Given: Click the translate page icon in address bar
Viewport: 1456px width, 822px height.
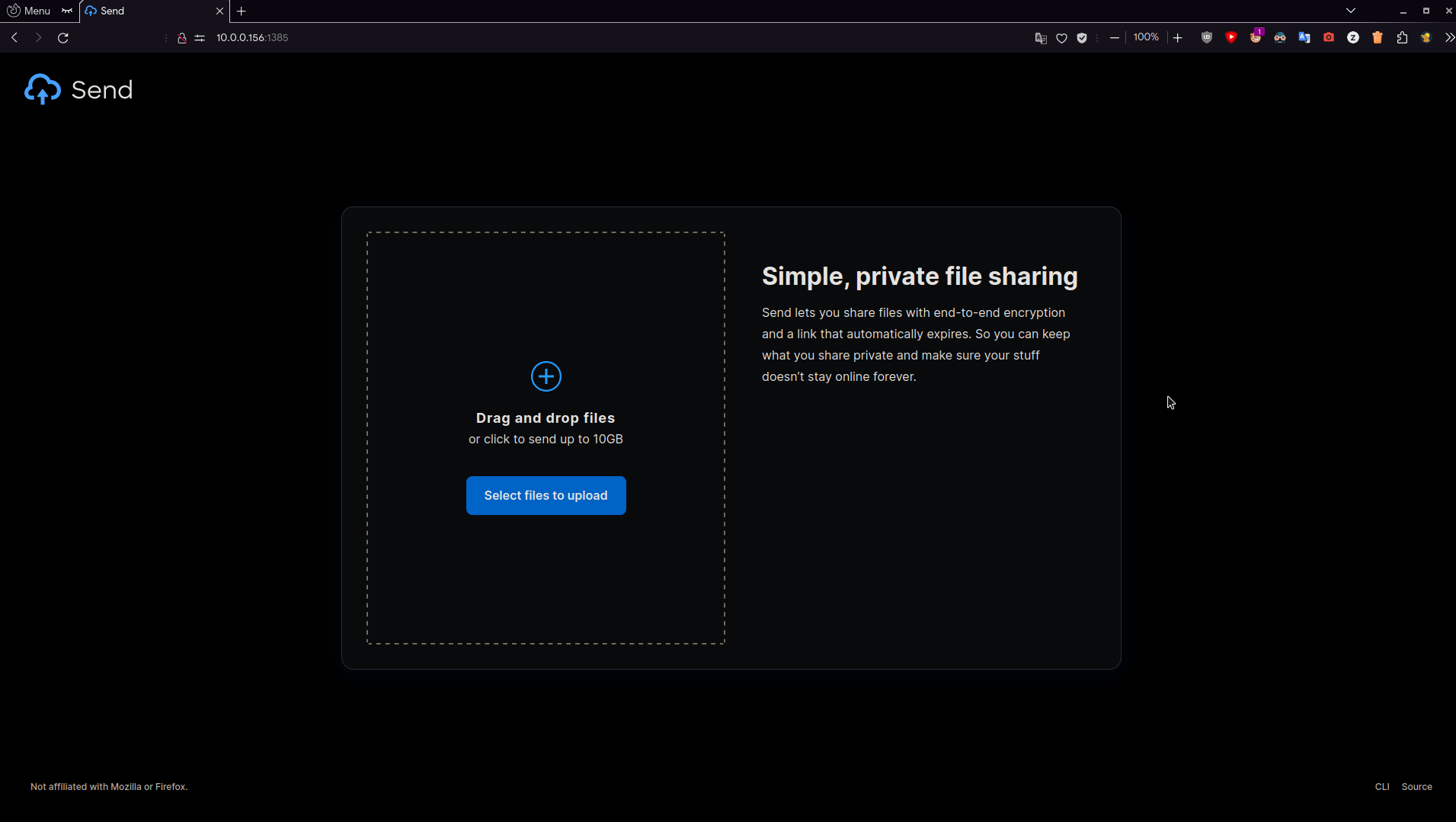Looking at the screenshot, I should 1041,38.
